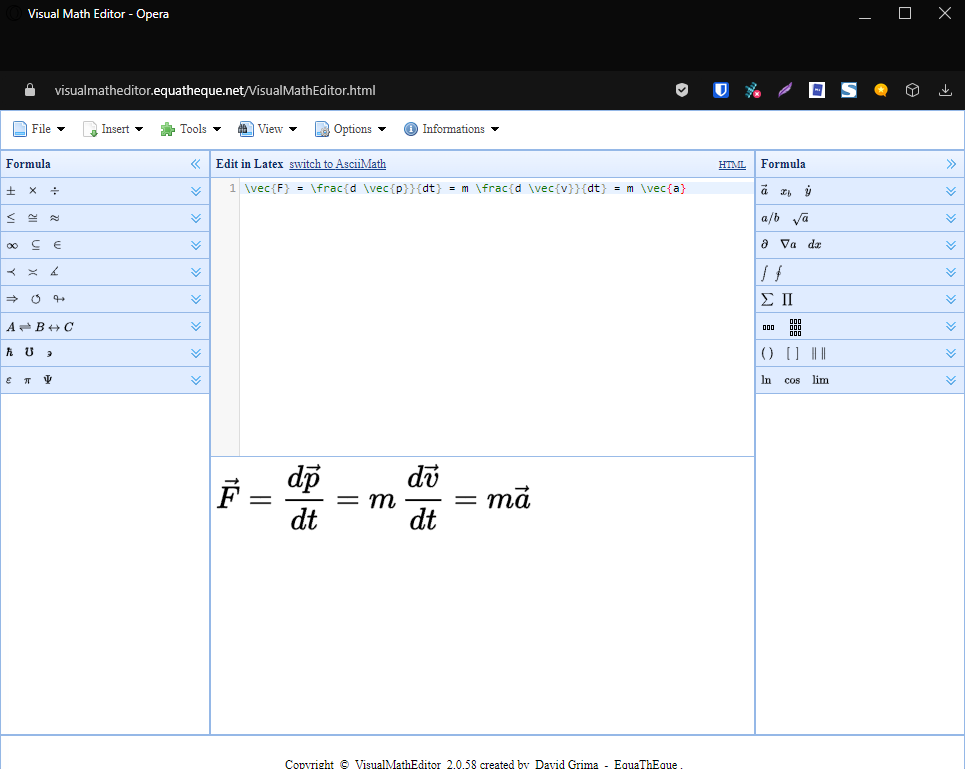Screen dimensions: 965x769
Task: Click the David Grima footer link
Action: 566,764
